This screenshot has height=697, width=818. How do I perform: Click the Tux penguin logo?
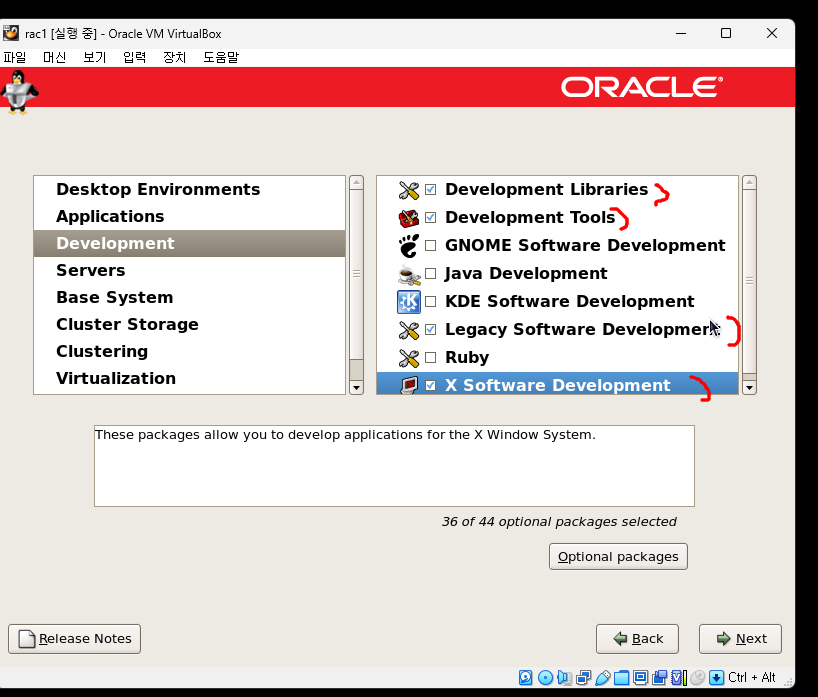[20, 92]
